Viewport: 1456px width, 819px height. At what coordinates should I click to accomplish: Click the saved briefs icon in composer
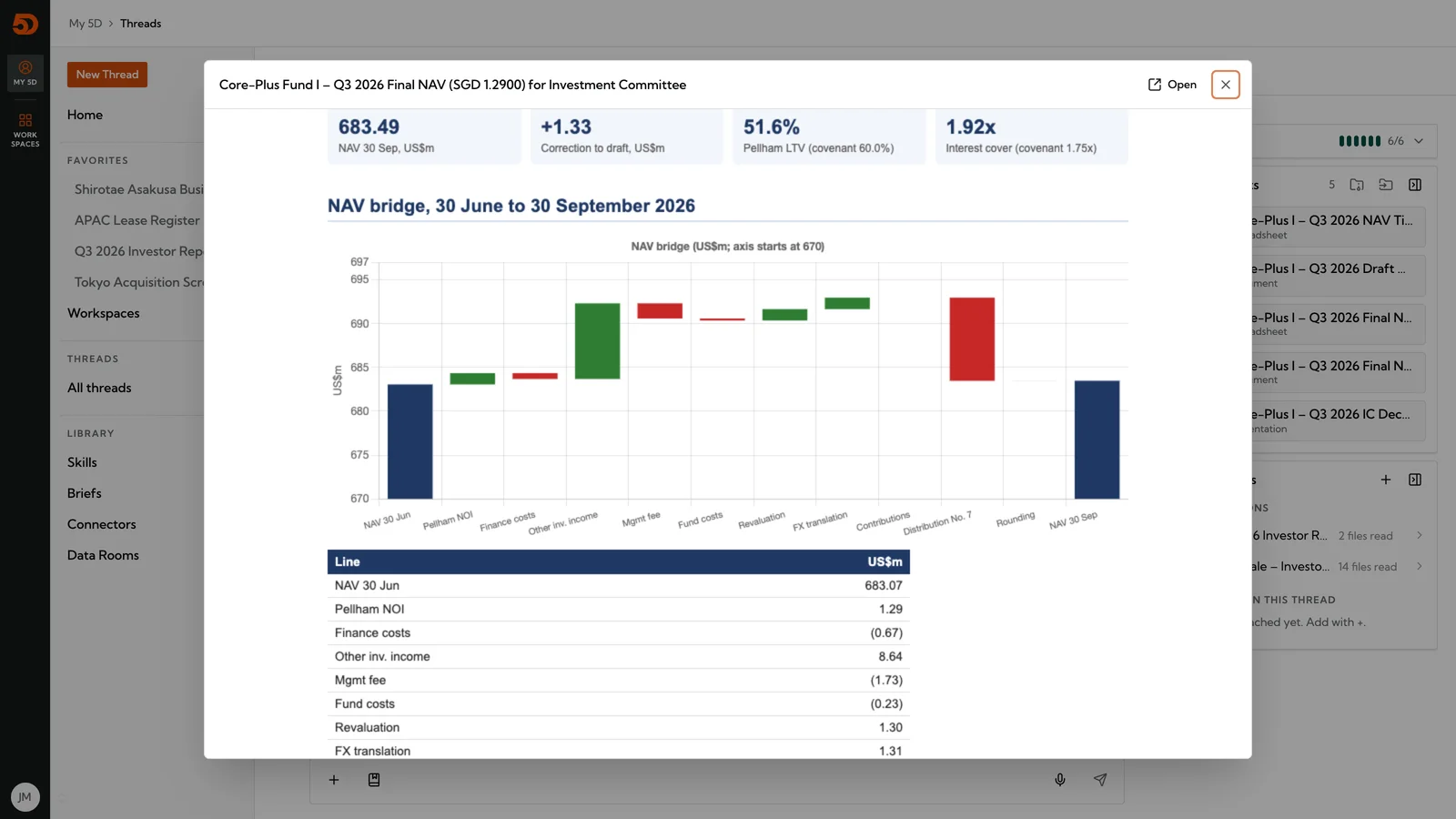(x=374, y=780)
